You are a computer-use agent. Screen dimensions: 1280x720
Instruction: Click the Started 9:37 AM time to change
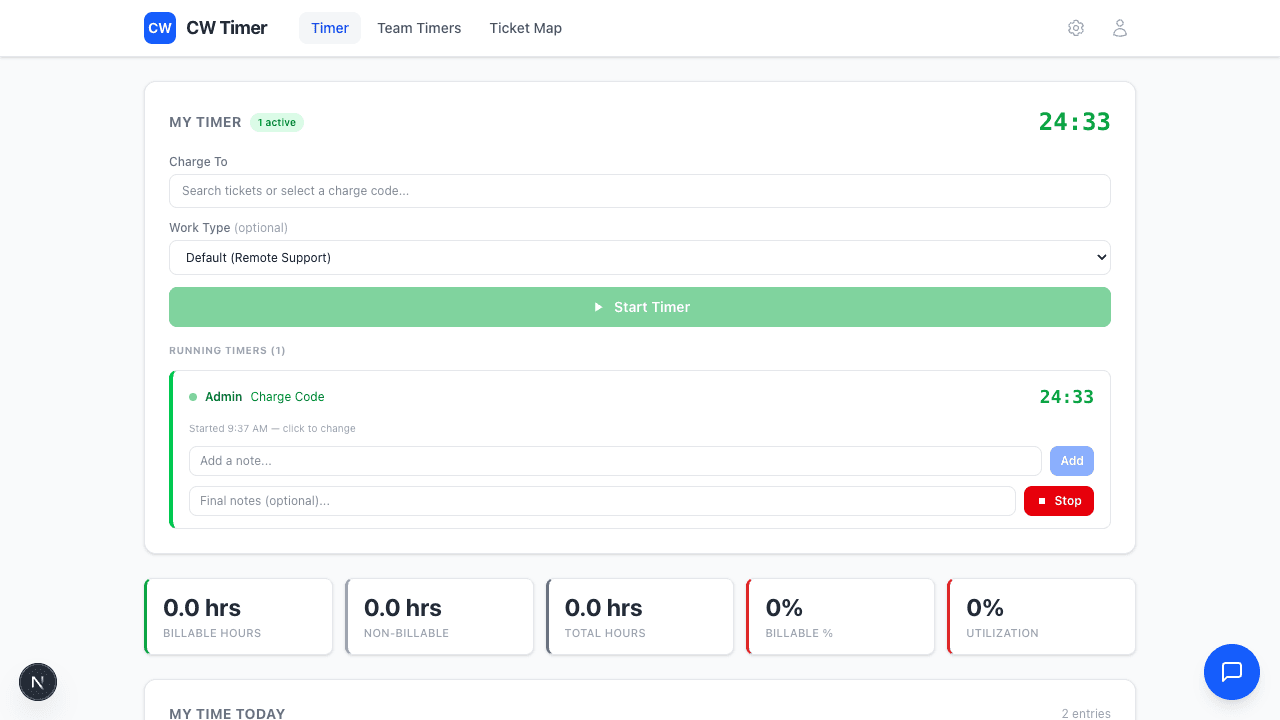(272, 429)
